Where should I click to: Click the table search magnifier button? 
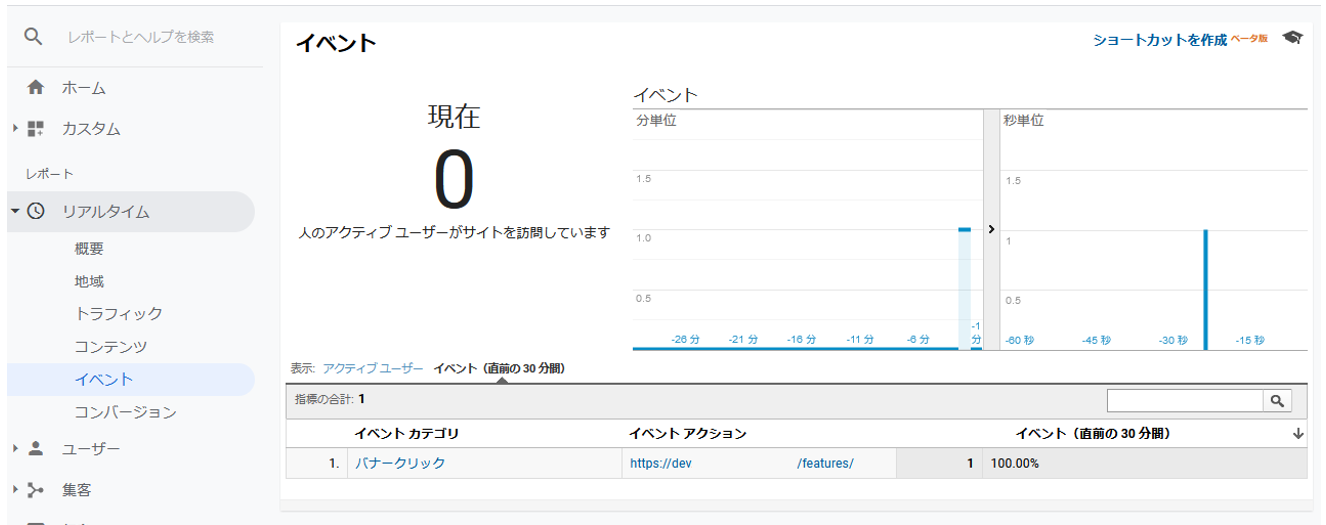[1278, 400]
